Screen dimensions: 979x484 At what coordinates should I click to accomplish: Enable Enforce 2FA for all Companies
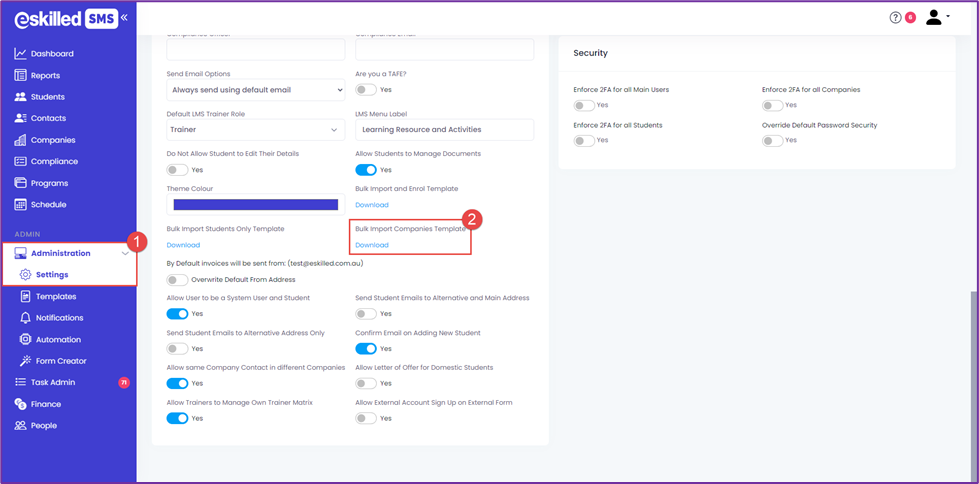773,105
